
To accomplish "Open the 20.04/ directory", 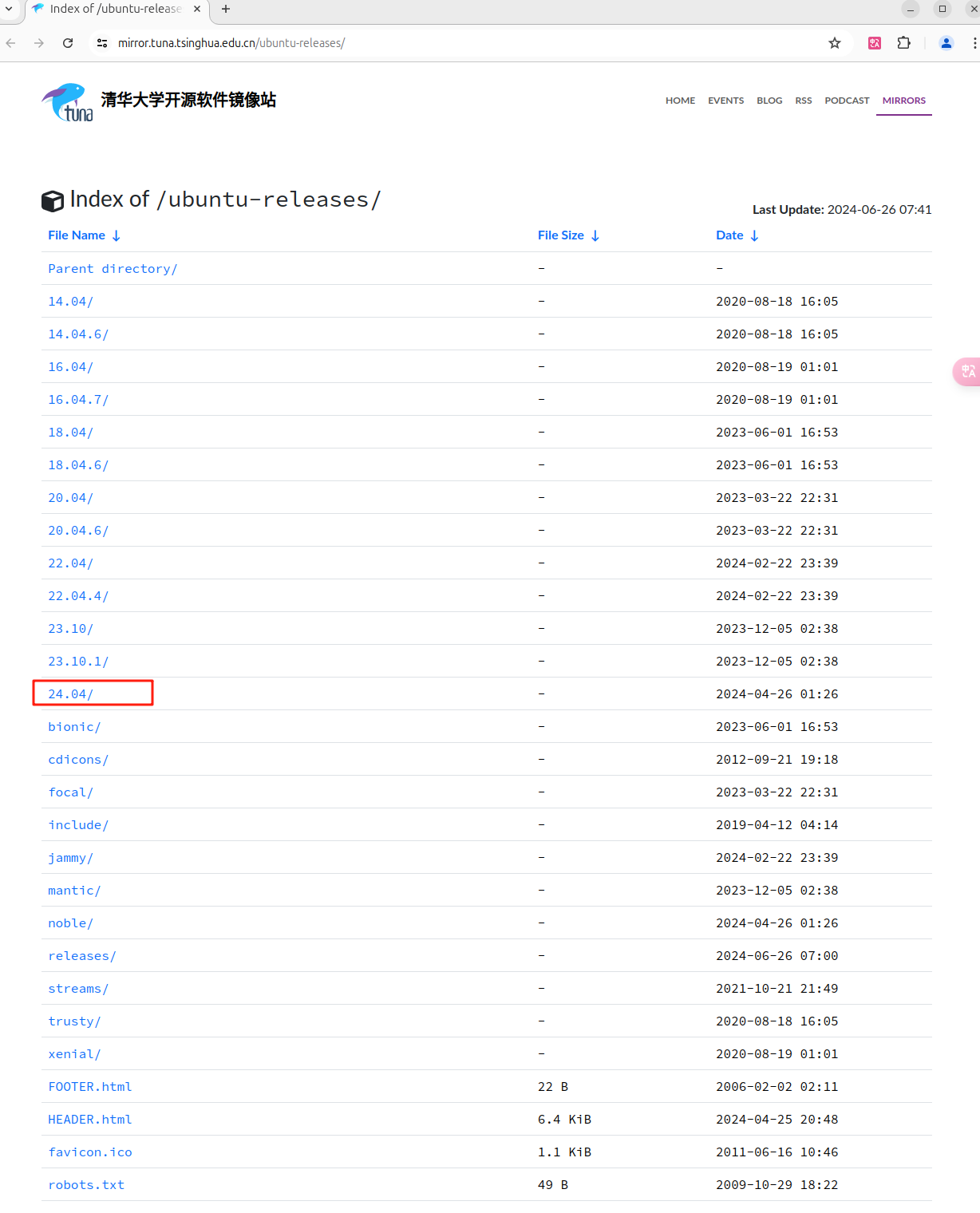I will pos(70,498).
